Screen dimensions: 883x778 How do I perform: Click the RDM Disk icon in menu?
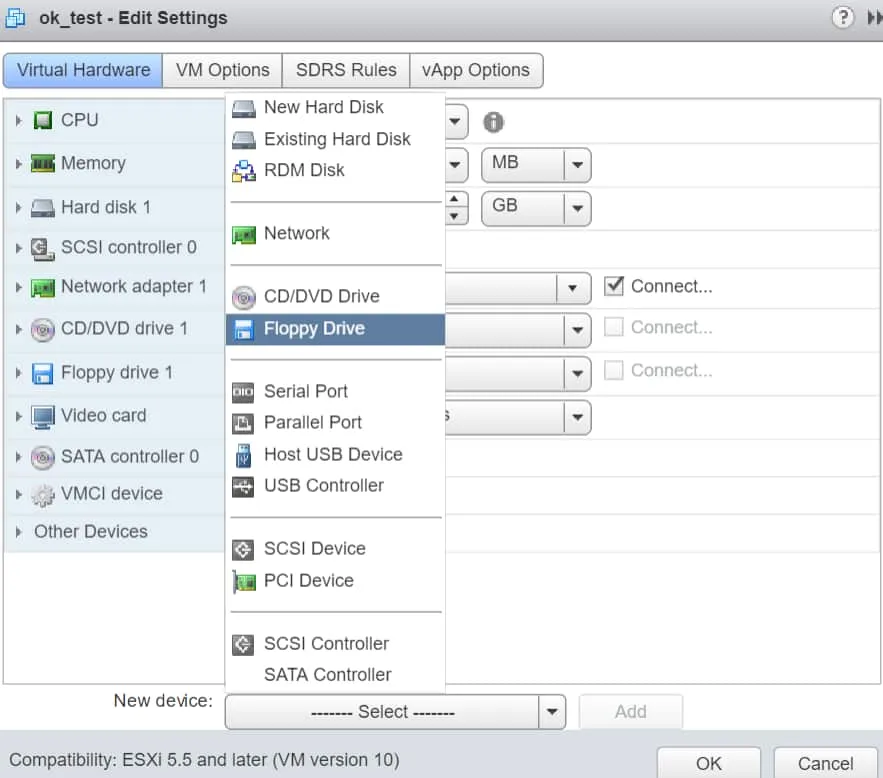[x=244, y=171]
